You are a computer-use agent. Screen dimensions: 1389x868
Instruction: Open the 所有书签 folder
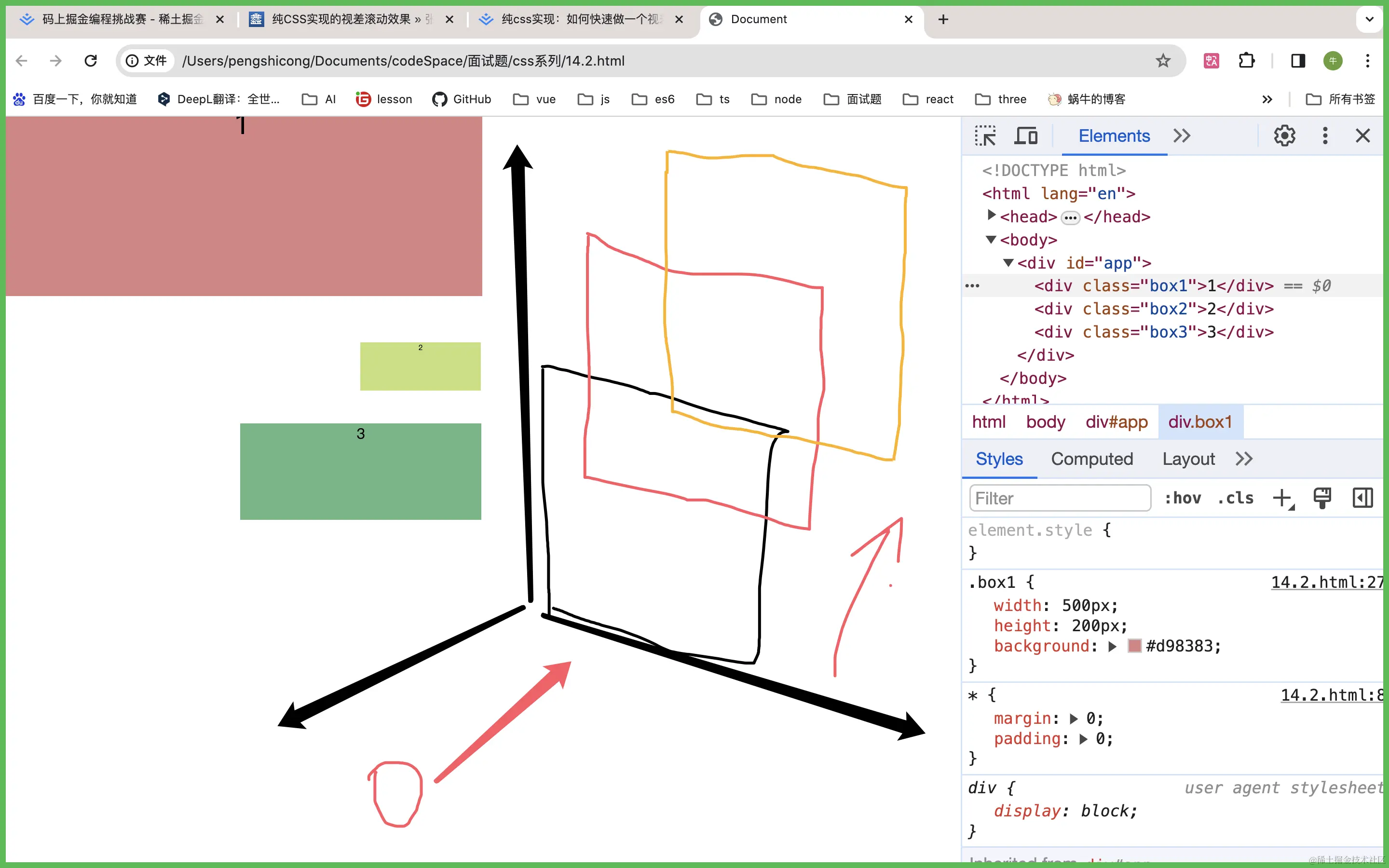(x=1340, y=99)
